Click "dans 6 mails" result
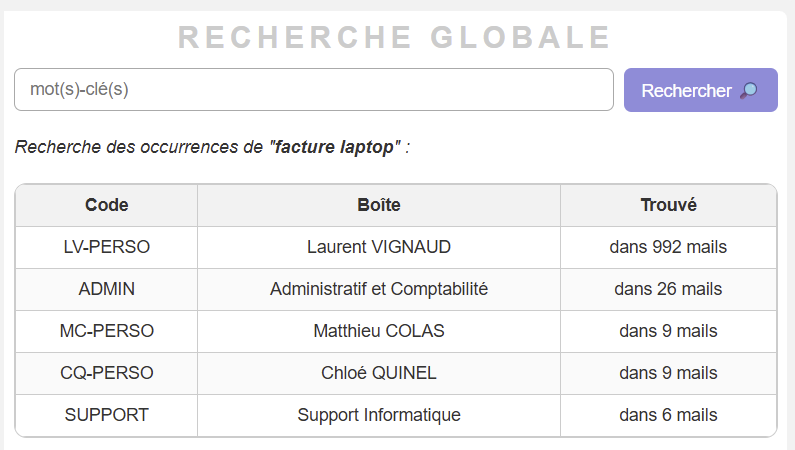Viewport: 795px width, 450px height. [668, 415]
